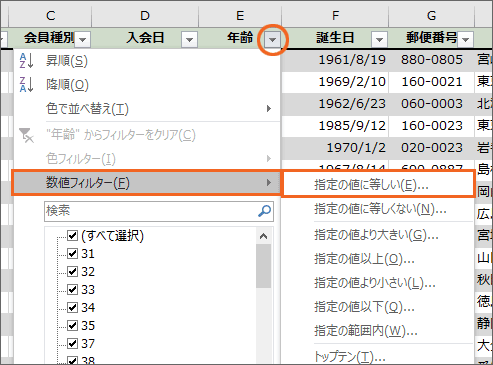
Task: Select column E header
Action: pos(240,15)
